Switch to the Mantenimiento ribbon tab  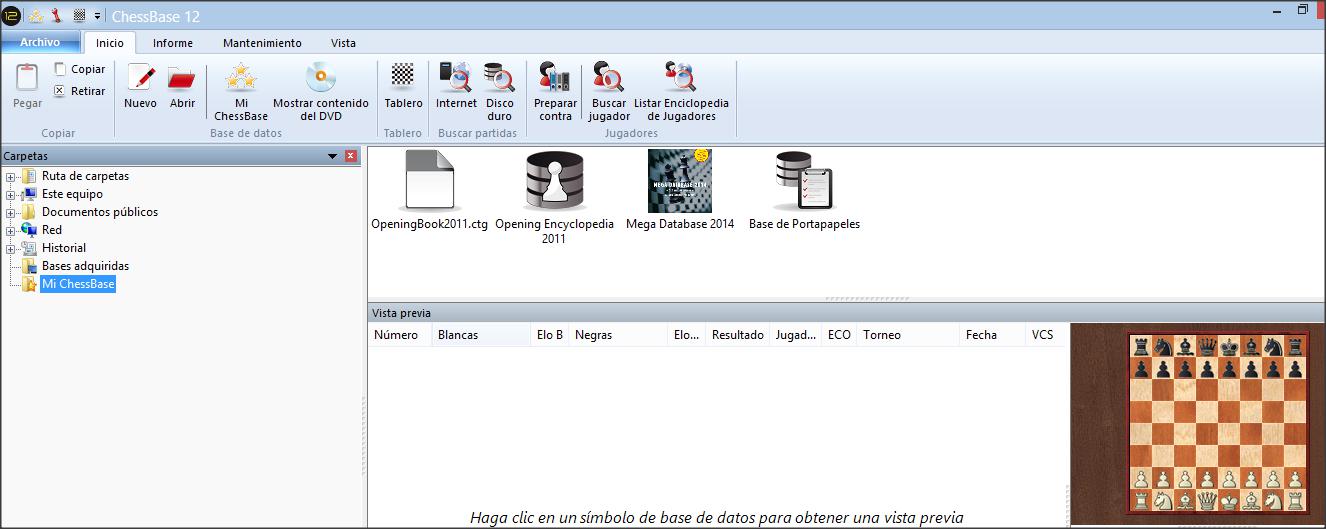[262, 43]
